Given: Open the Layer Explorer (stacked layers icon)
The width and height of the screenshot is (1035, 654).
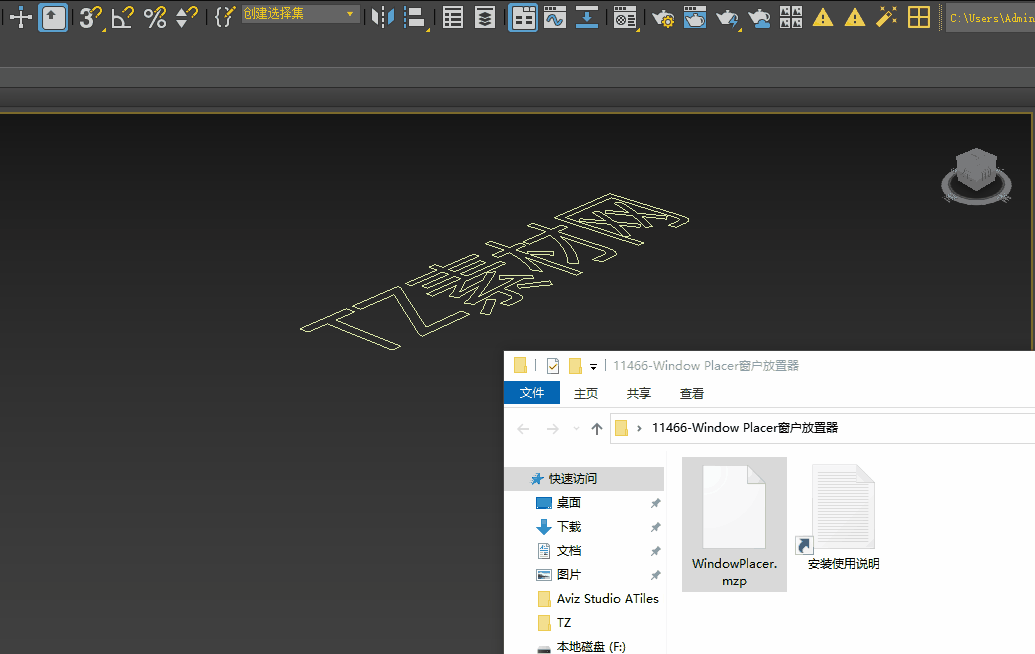Looking at the screenshot, I should point(485,17).
